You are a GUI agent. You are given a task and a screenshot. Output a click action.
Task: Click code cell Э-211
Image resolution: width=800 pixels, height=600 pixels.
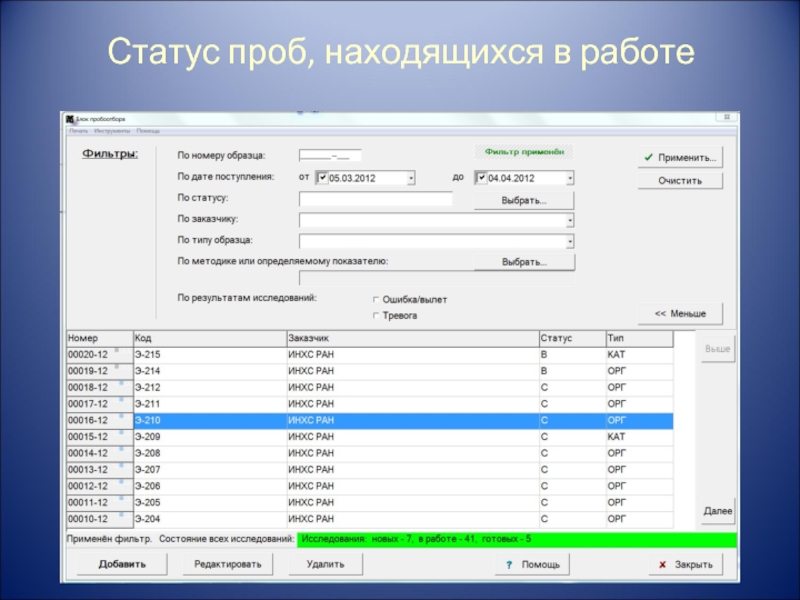(210, 404)
